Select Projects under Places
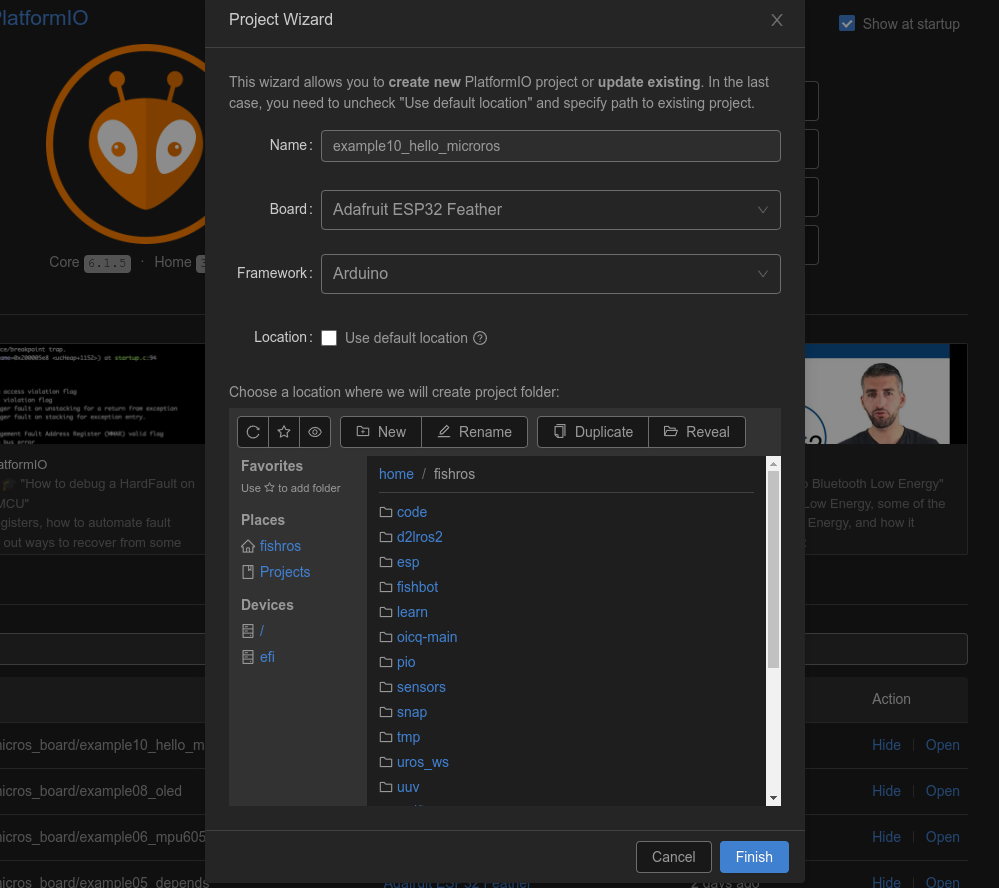999x888 pixels. click(285, 572)
